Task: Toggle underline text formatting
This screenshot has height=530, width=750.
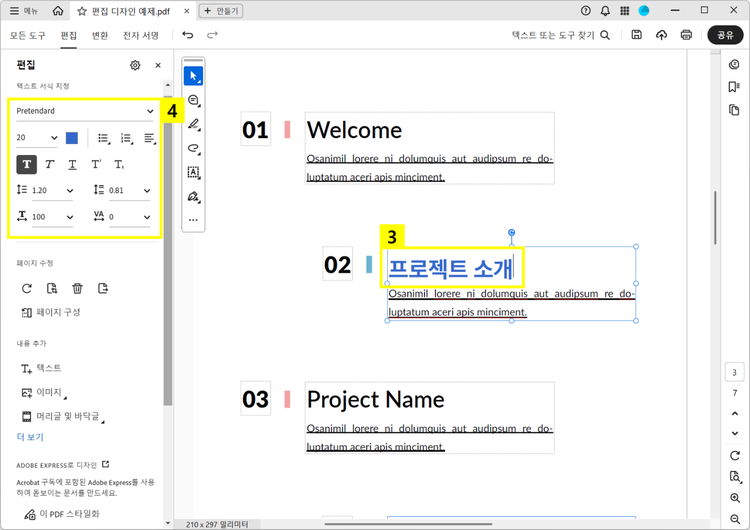Action: pos(72,165)
